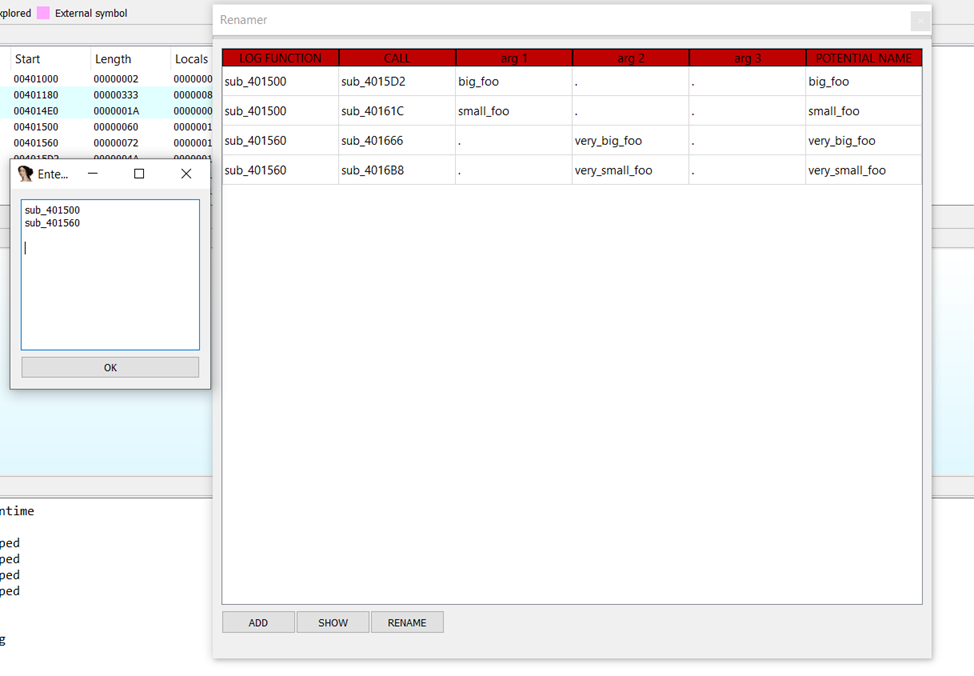Click the very_big_foo arg 2 cell
This screenshot has width=974, height=676.
(630, 141)
